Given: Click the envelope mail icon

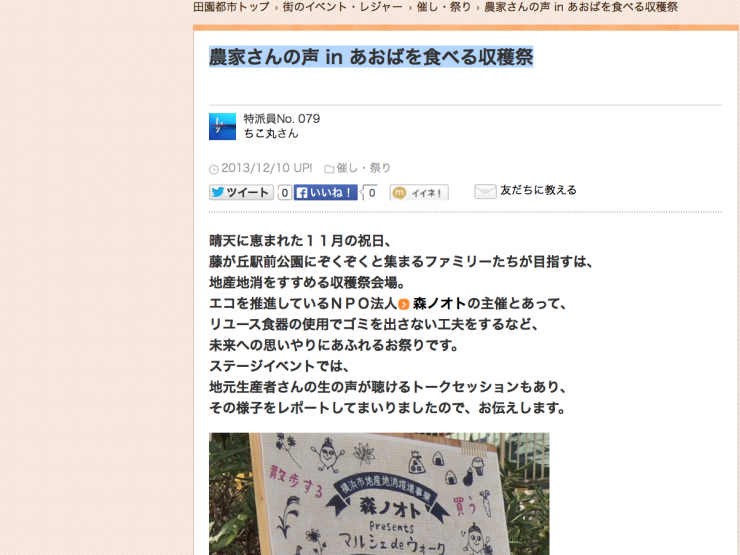Looking at the screenshot, I should 485,191.
